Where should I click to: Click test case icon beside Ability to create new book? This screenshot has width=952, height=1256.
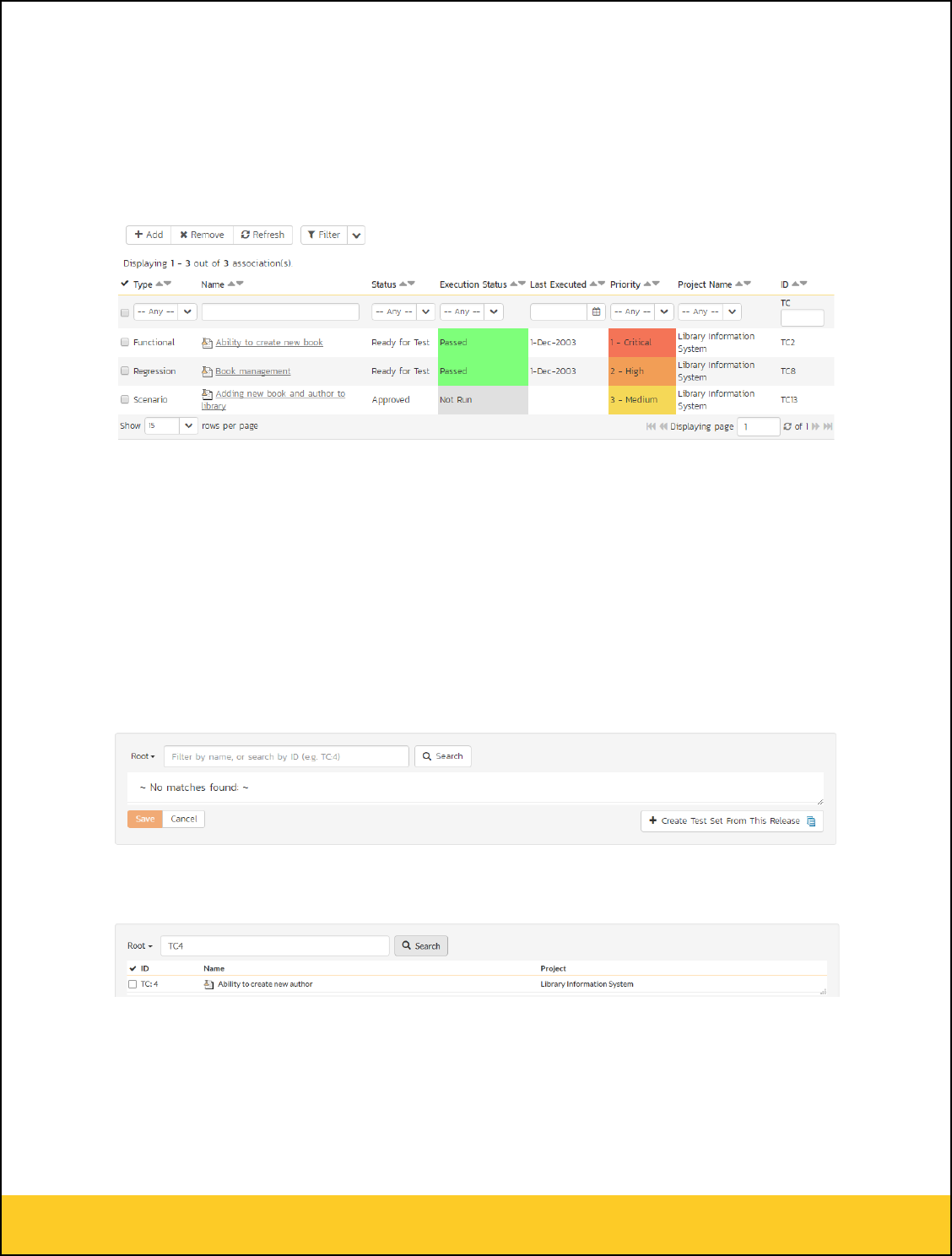point(207,343)
